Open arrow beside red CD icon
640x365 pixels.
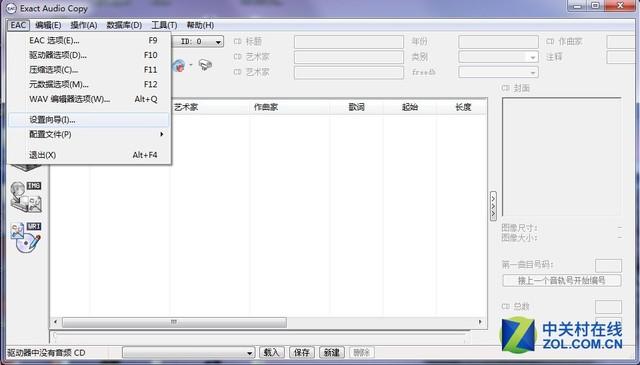pos(191,65)
